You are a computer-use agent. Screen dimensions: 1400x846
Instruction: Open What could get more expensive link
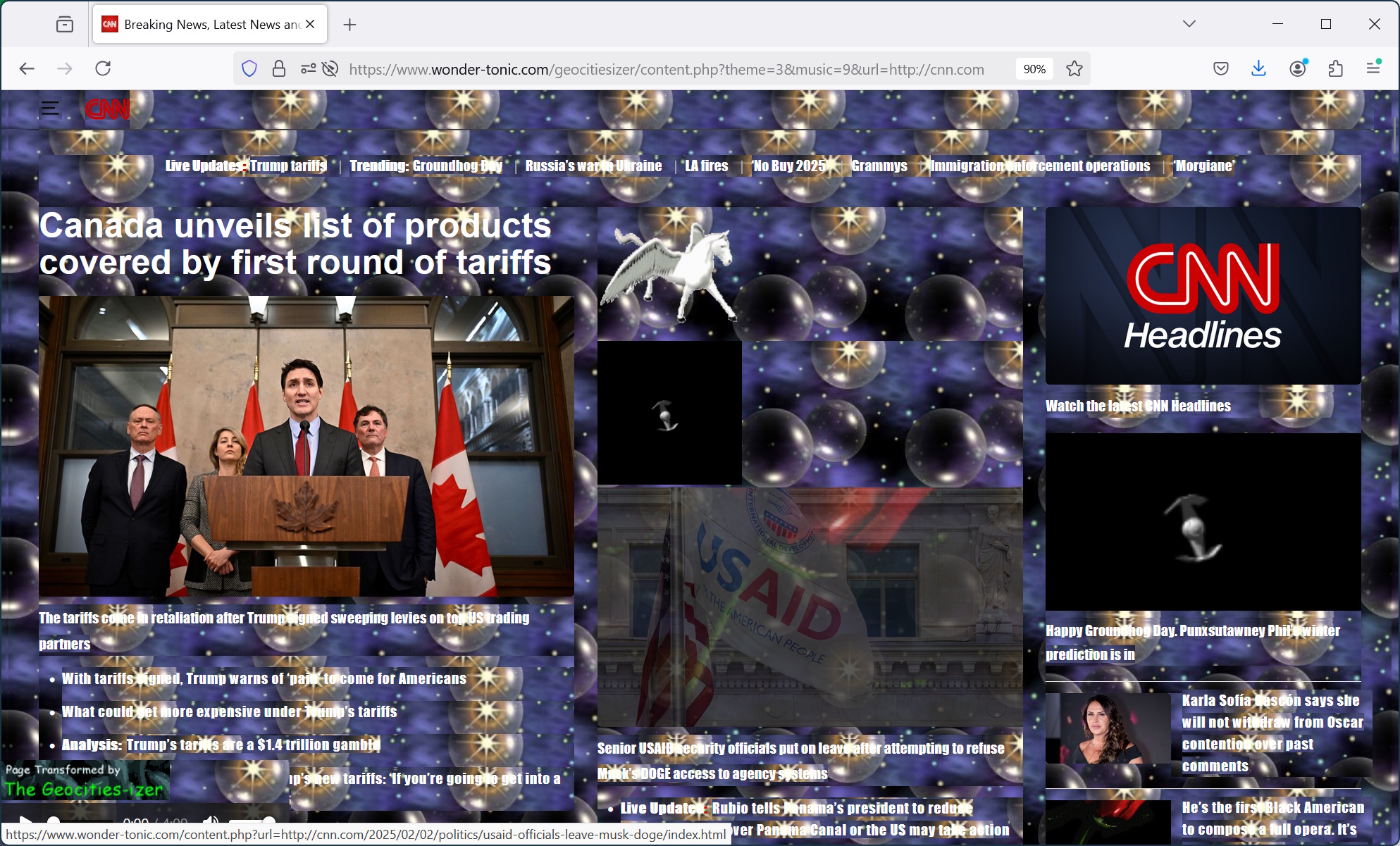(x=230, y=712)
